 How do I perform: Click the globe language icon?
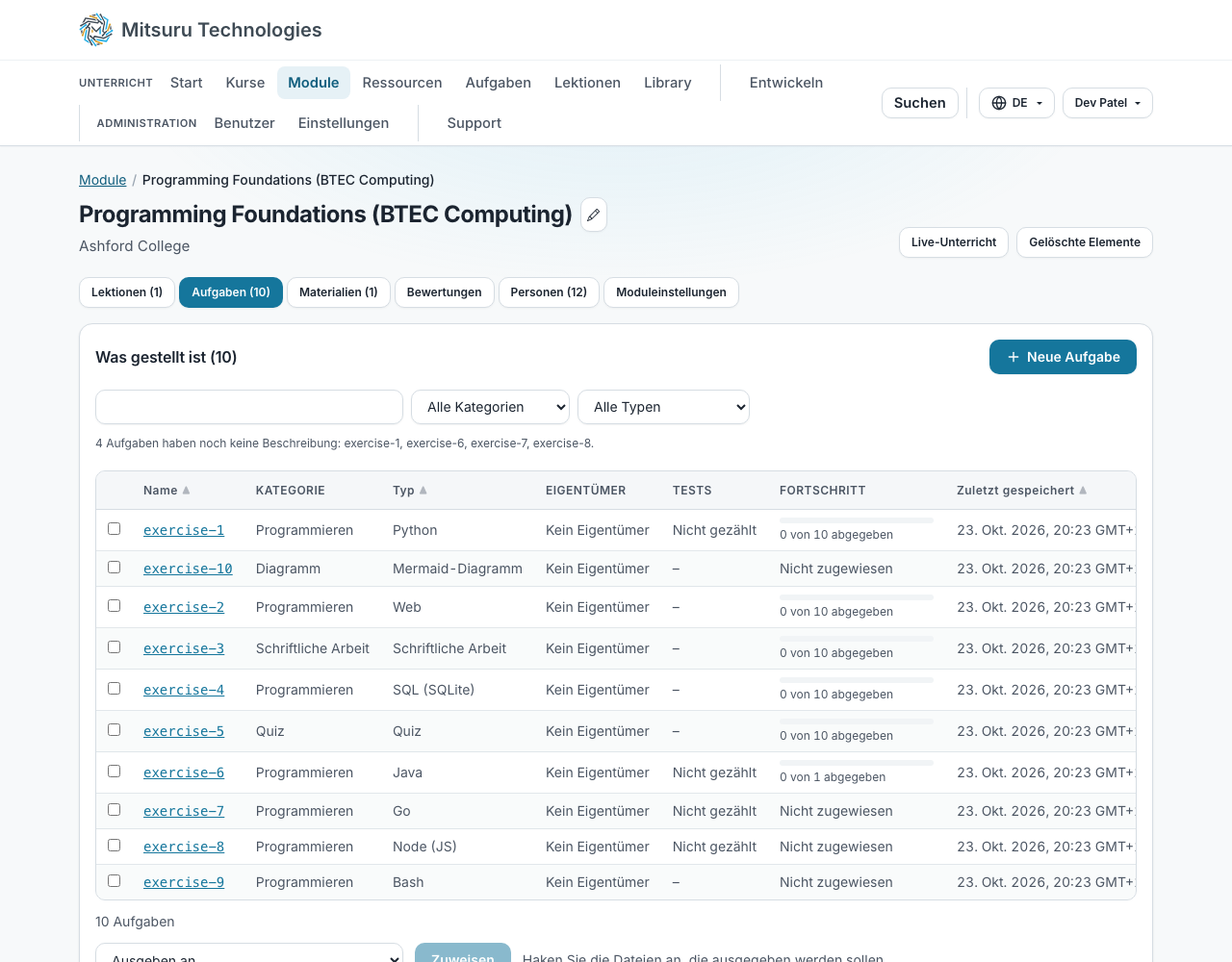[x=999, y=103]
